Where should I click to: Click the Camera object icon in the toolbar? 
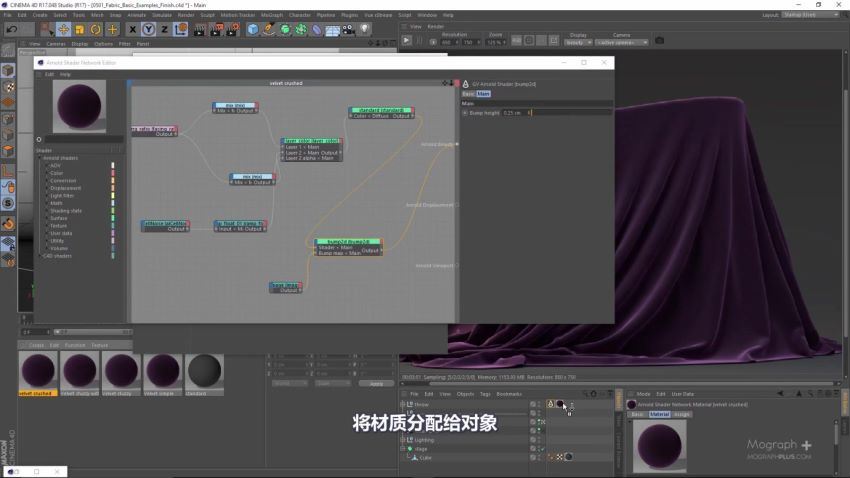tap(349, 29)
